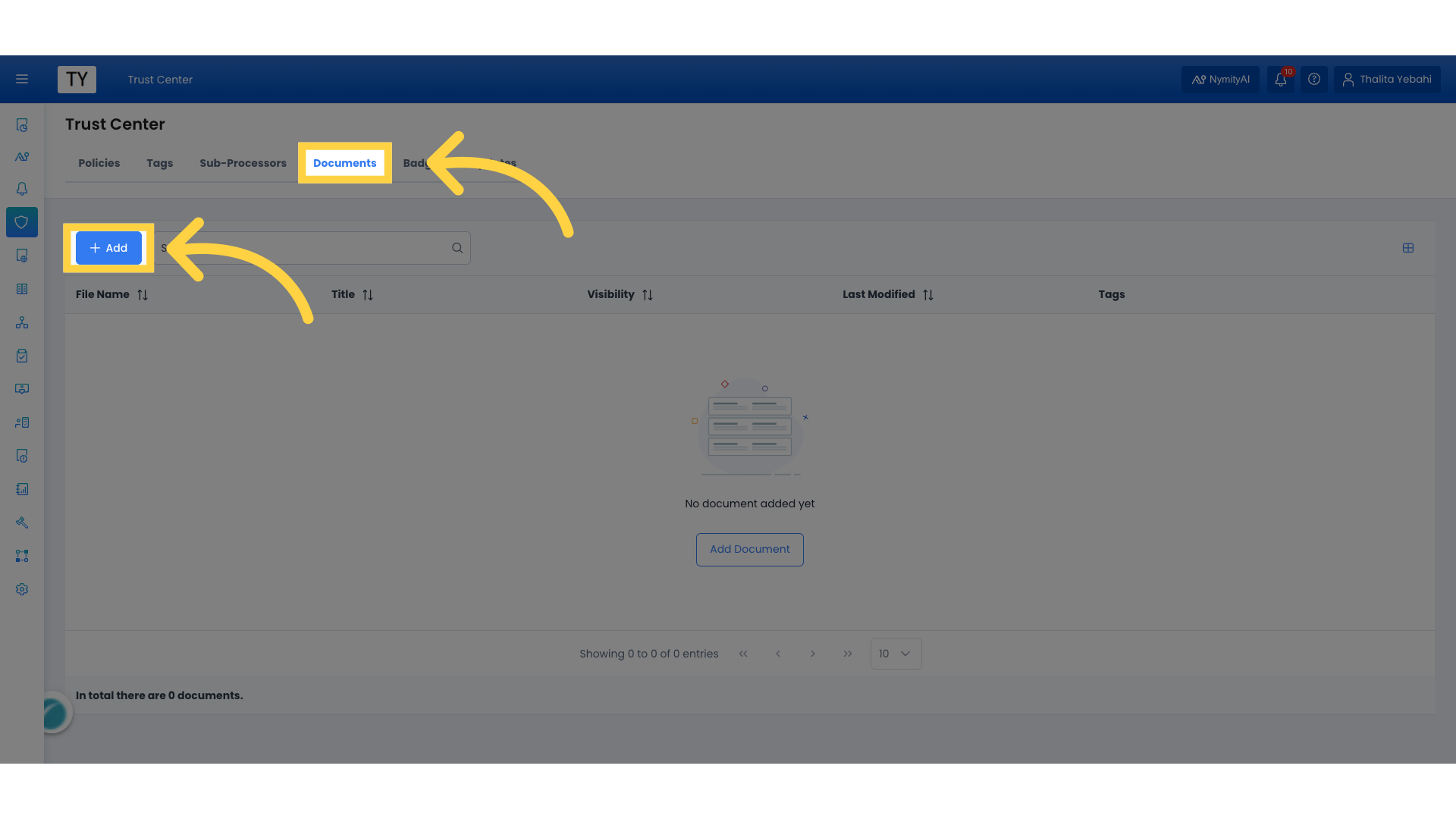Viewport: 1456px width, 819px height.
Task: Open the hamburger navigation menu
Action: point(22,79)
